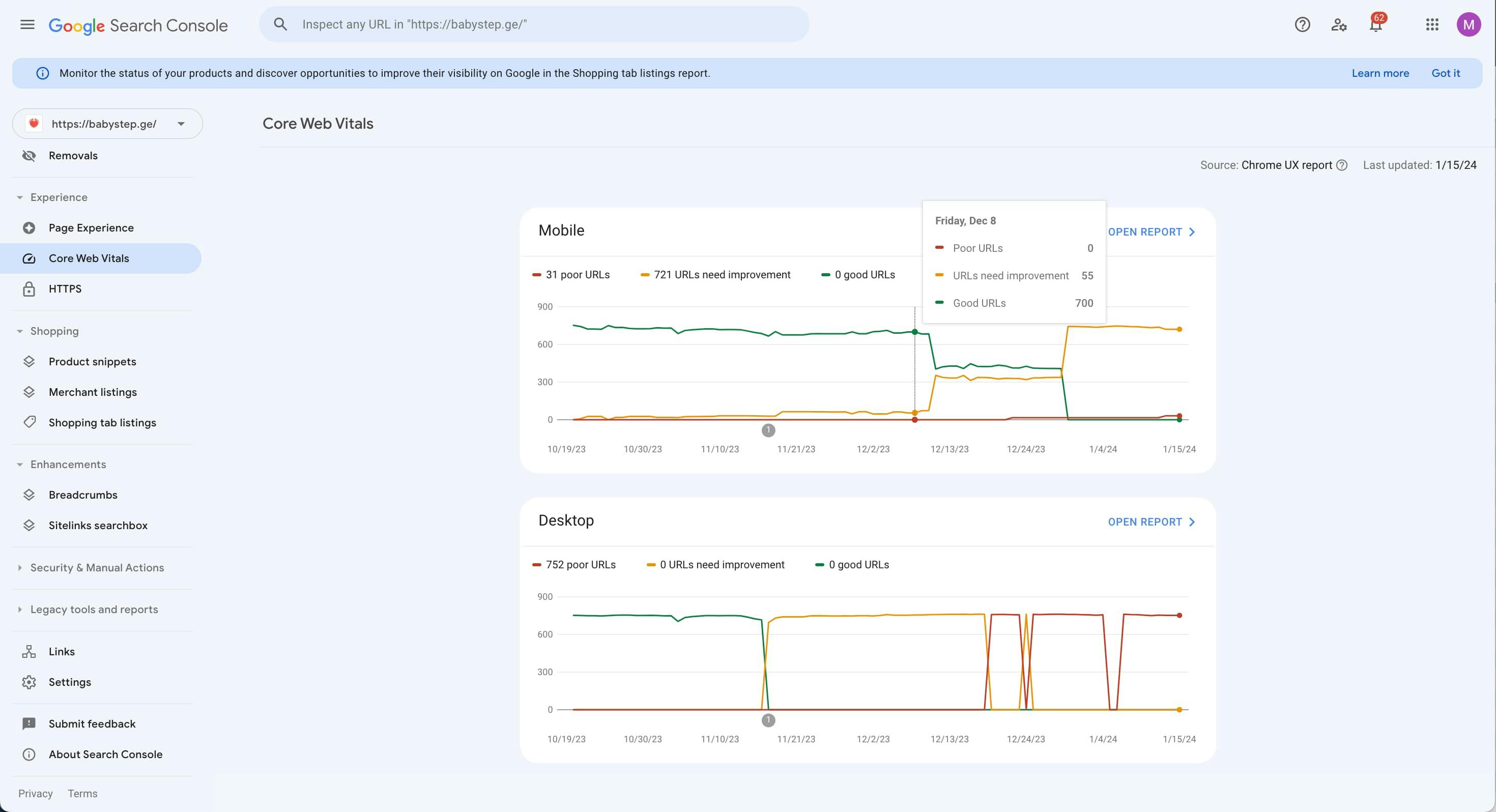Click the Page Experience sidebar icon
This screenshot has height=812, width=1496.
click(29, 227)
